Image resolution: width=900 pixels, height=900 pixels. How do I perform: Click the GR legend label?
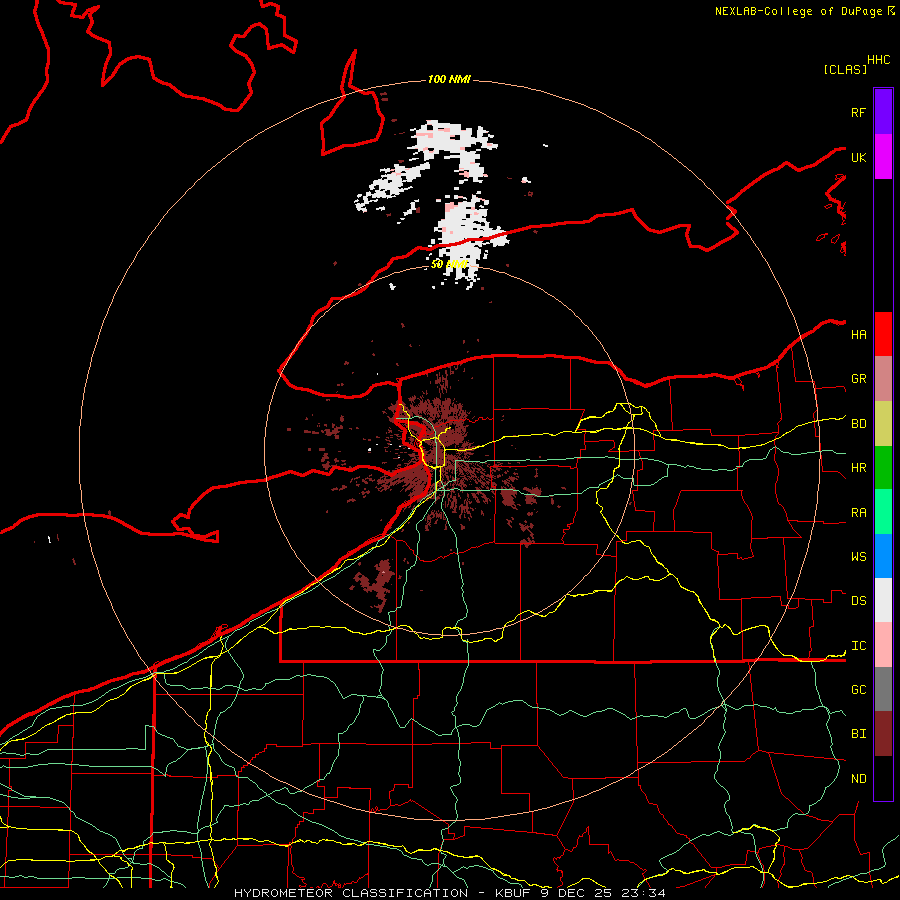858,379
